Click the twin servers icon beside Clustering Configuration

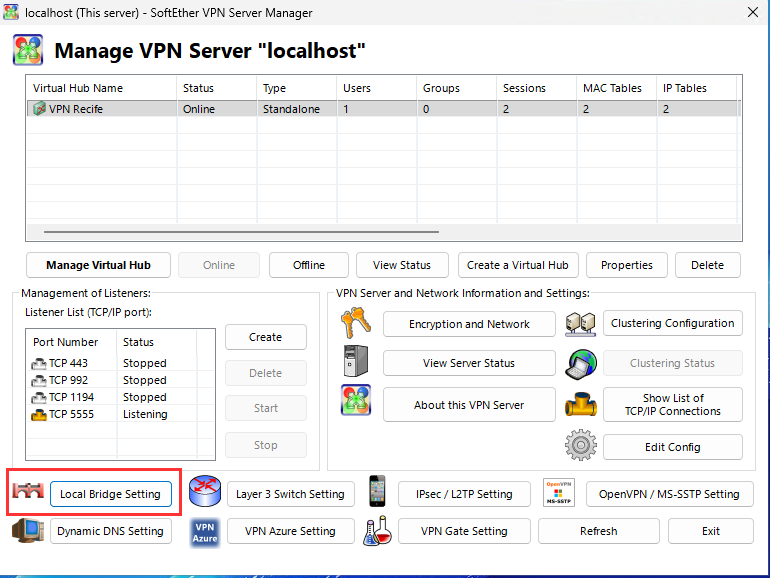click(x=580, y=324)
